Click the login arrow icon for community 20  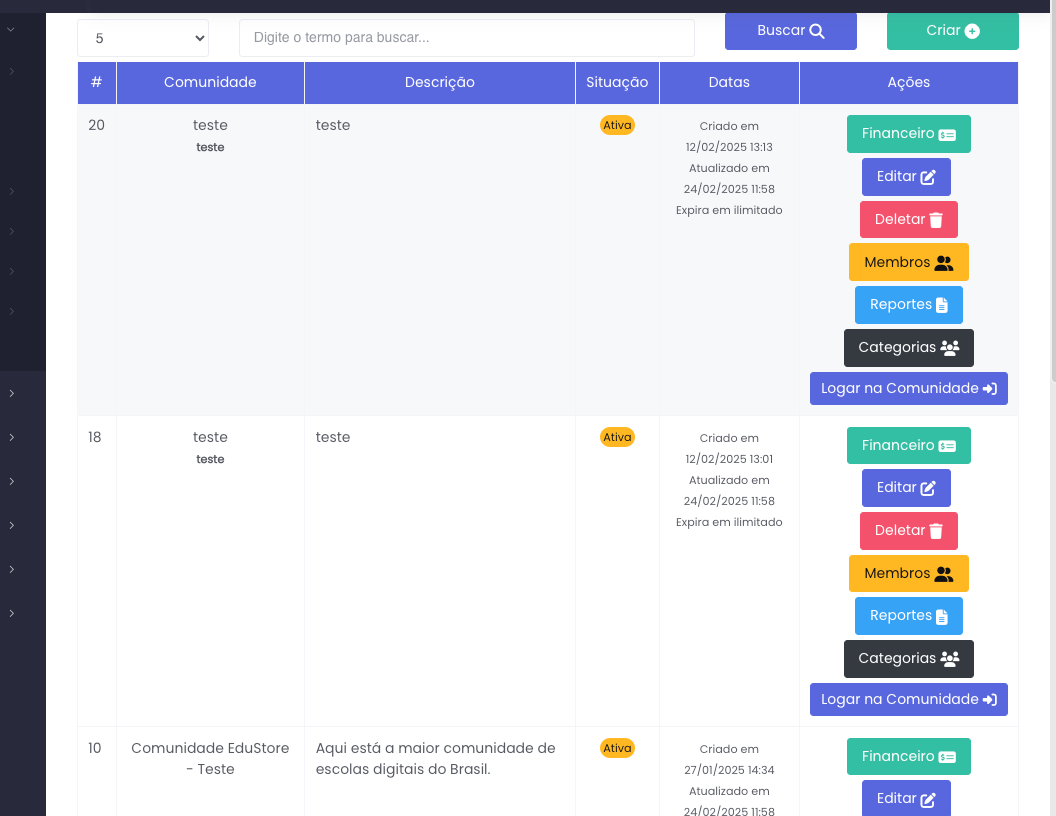(989, 389)
